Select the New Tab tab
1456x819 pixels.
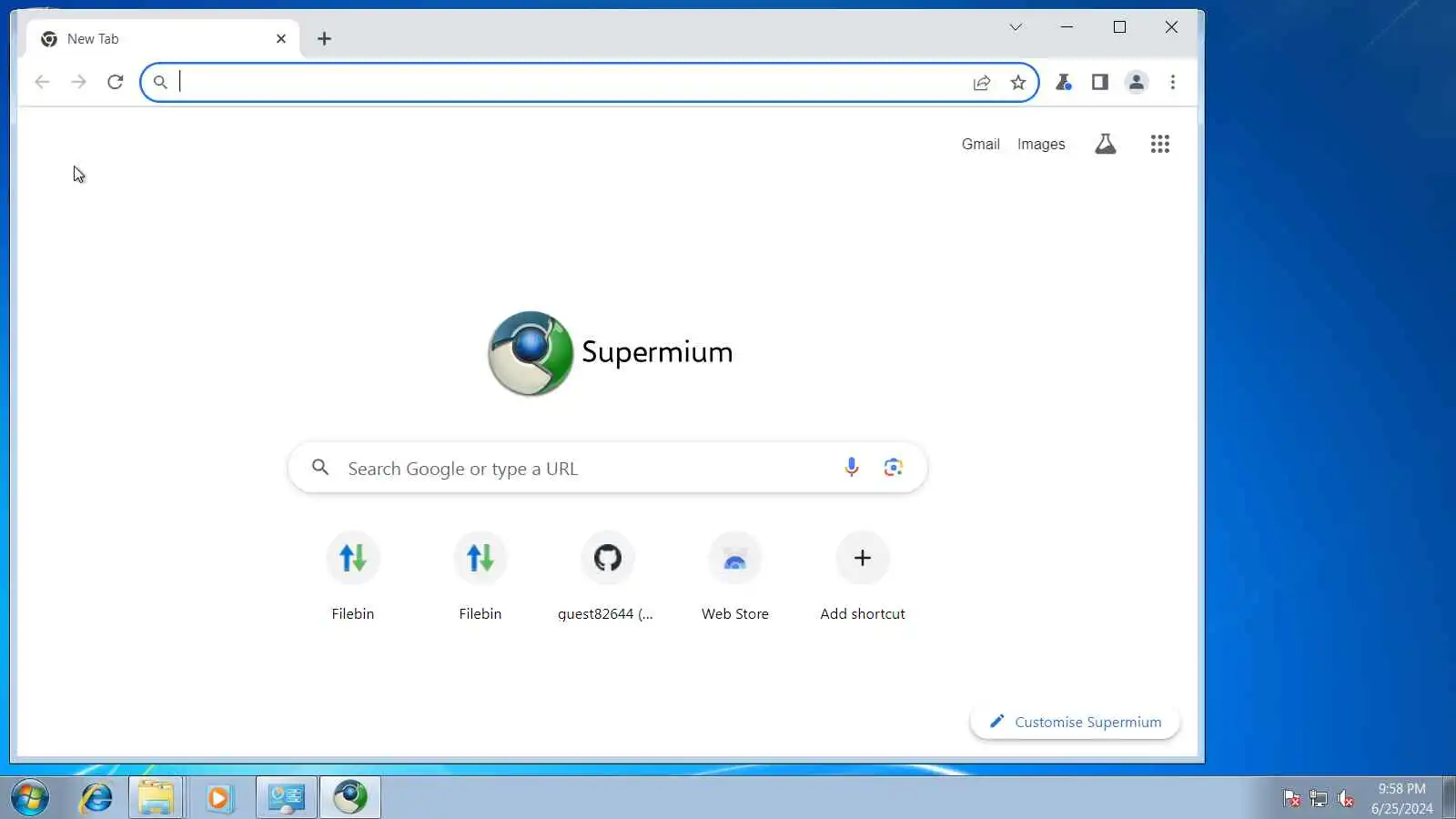(162, 38)
